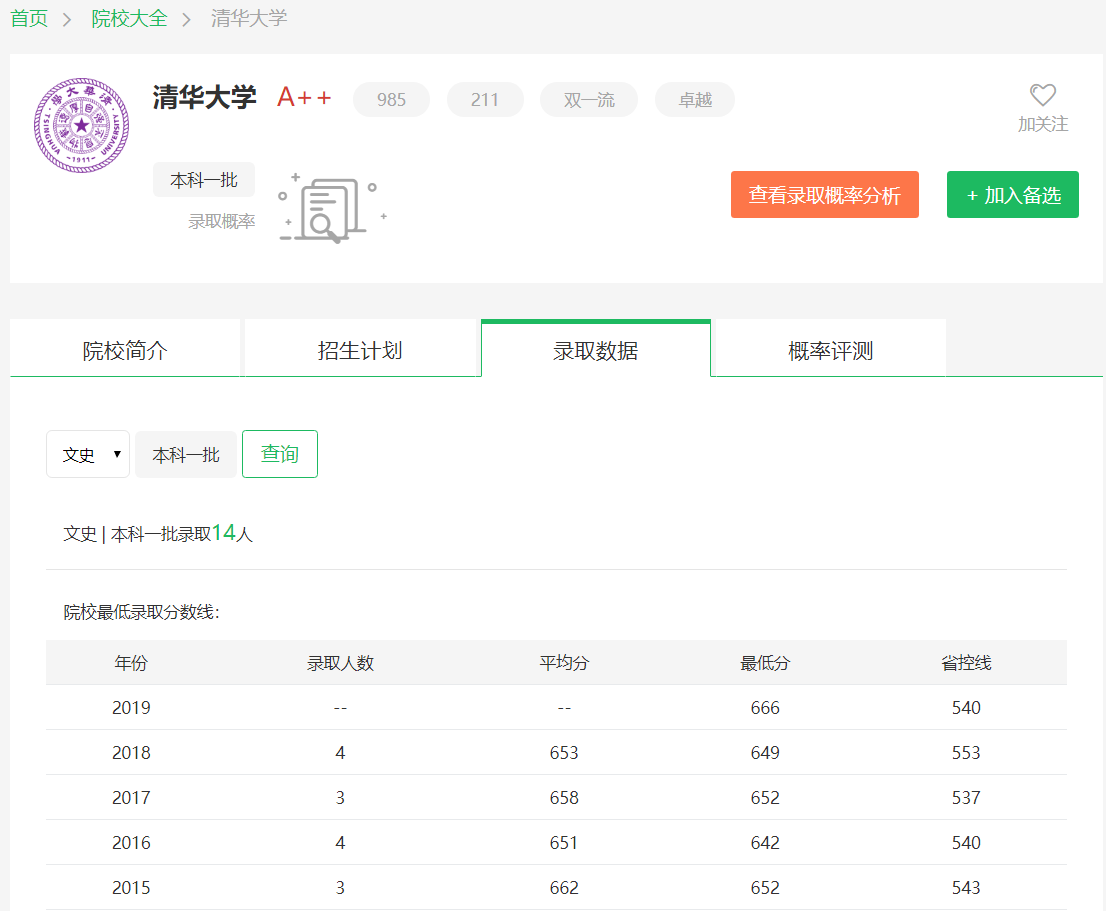
Task: Click the 985 tag
Action: pyautogui.click(x=391, y=99)
